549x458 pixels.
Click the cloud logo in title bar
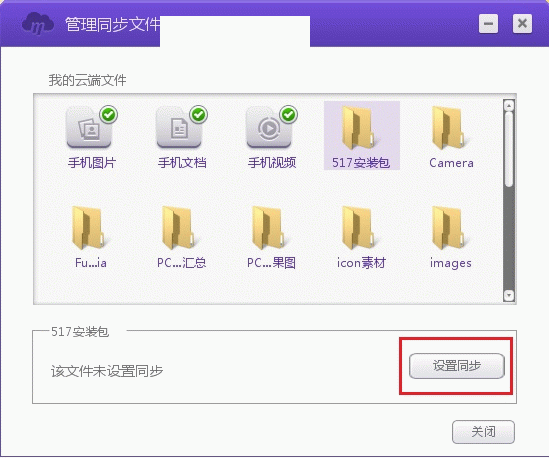coord(38,23)
